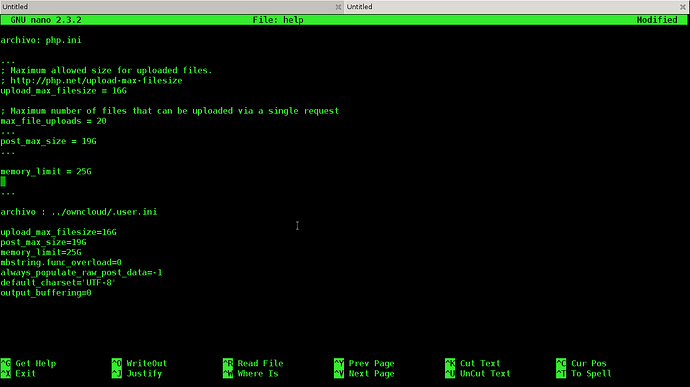Click the Next Page shortcut label

pos(371,374)
